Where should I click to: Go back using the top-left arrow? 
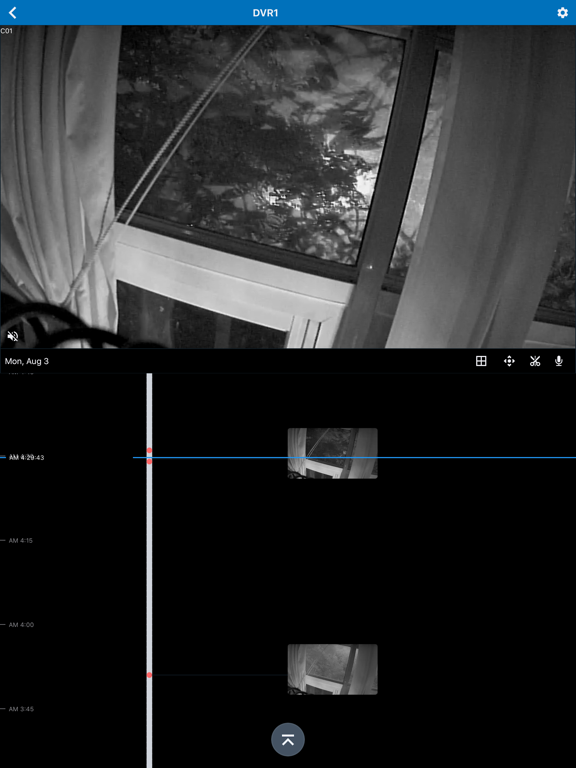[13, 13]
